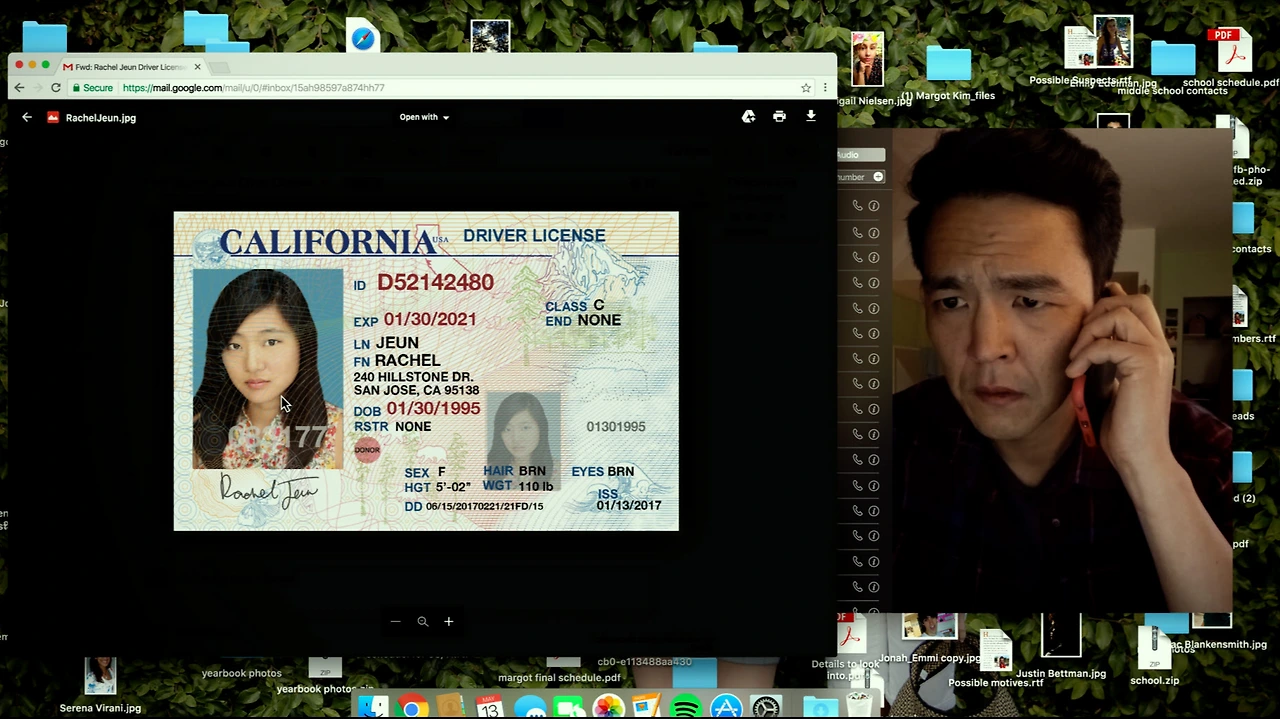Image resolution: width=1280 pixels, height=719 pixels.
Task: Open Finder from the dock
Action: [x=373, y=707]
